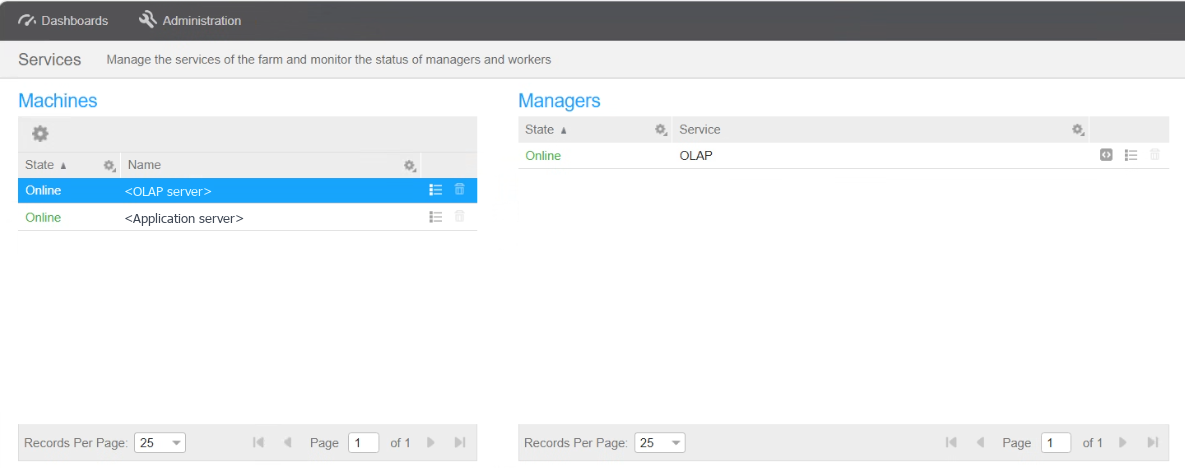Image resolution: width=1185 pixels, height=468 pixels.
Task: Click Machines page number input field
Action: (364, 443)
